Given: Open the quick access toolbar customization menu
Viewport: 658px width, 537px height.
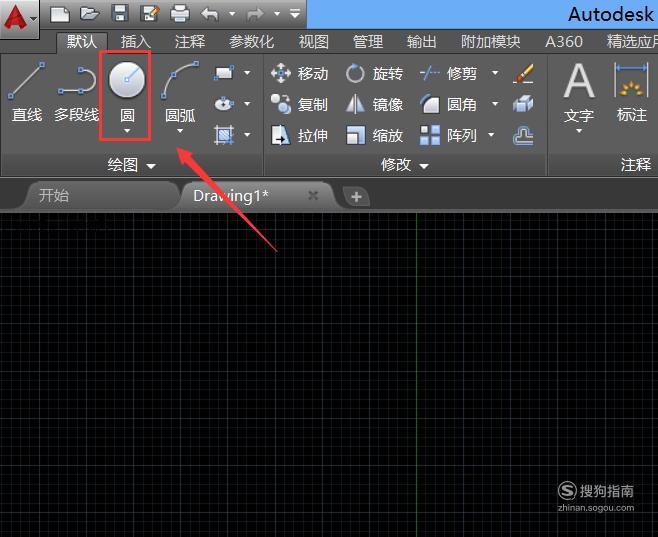Looking at the screenshot, I should coord(295,14).
